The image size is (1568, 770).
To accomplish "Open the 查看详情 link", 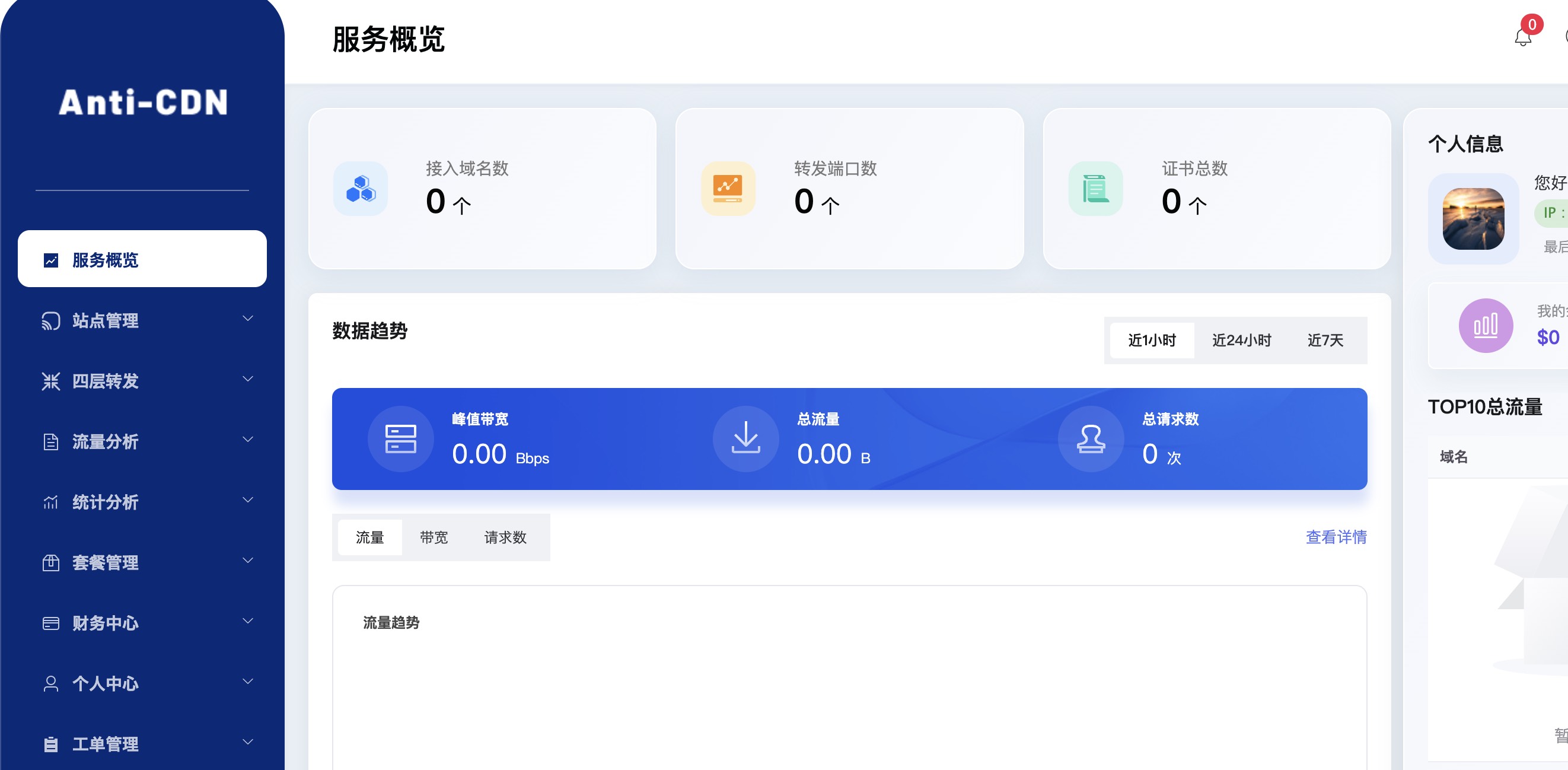I will pyautogui.click(x=1336, y=537).
